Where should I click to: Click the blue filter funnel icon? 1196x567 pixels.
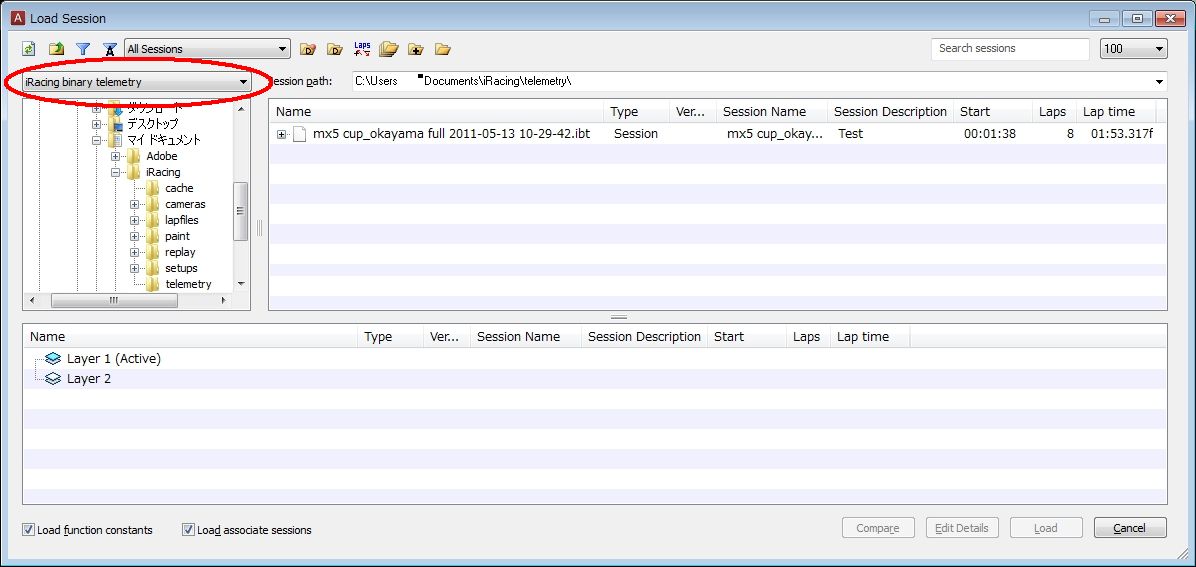83,50
